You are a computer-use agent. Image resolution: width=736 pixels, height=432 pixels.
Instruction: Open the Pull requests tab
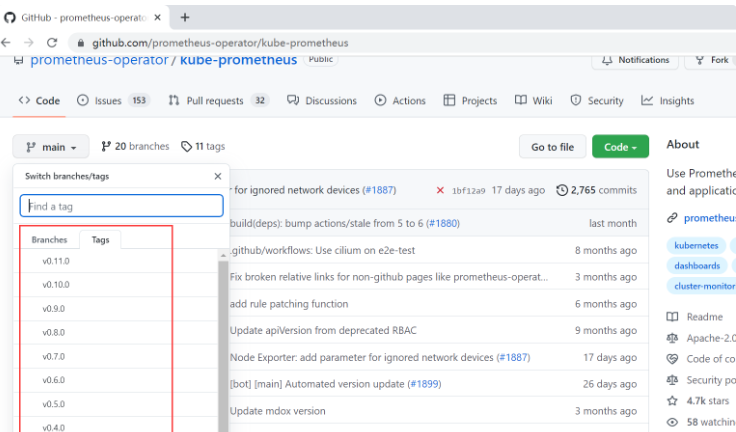click(219, 100)
